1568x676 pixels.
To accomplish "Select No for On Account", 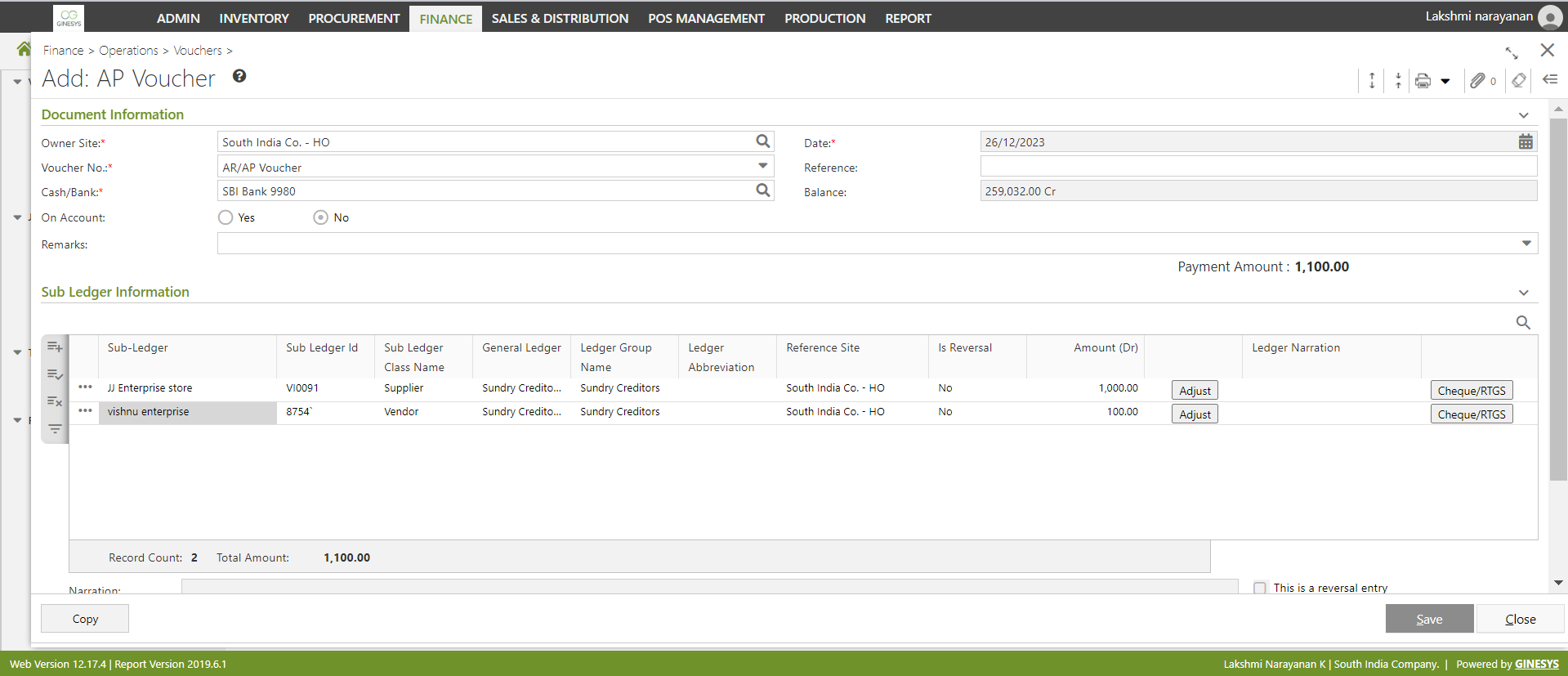I will (321, 217).
